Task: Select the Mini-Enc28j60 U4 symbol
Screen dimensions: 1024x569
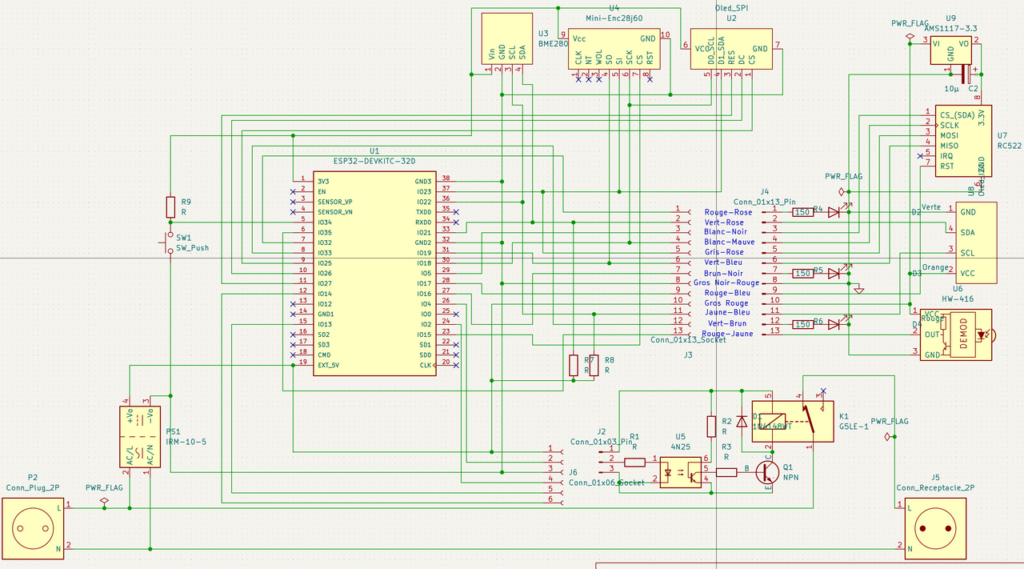Action: (x=614, y=49)
